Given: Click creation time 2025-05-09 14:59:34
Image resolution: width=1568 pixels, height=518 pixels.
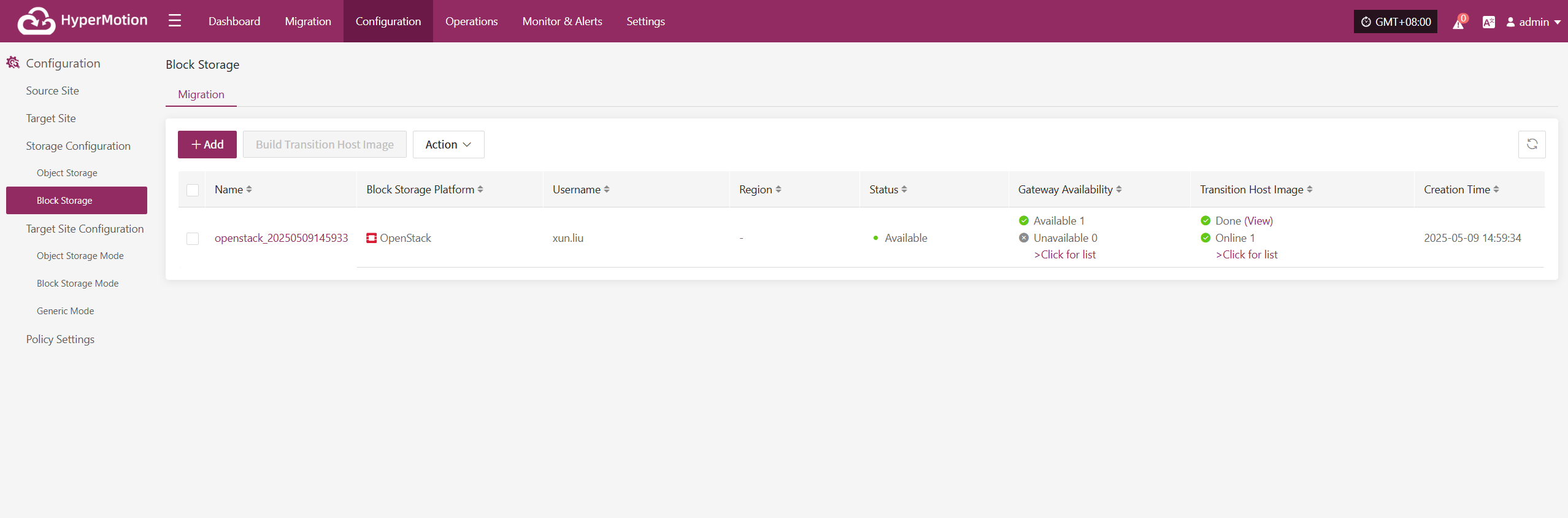Looking at the screenshot, I should [1472, 238].
